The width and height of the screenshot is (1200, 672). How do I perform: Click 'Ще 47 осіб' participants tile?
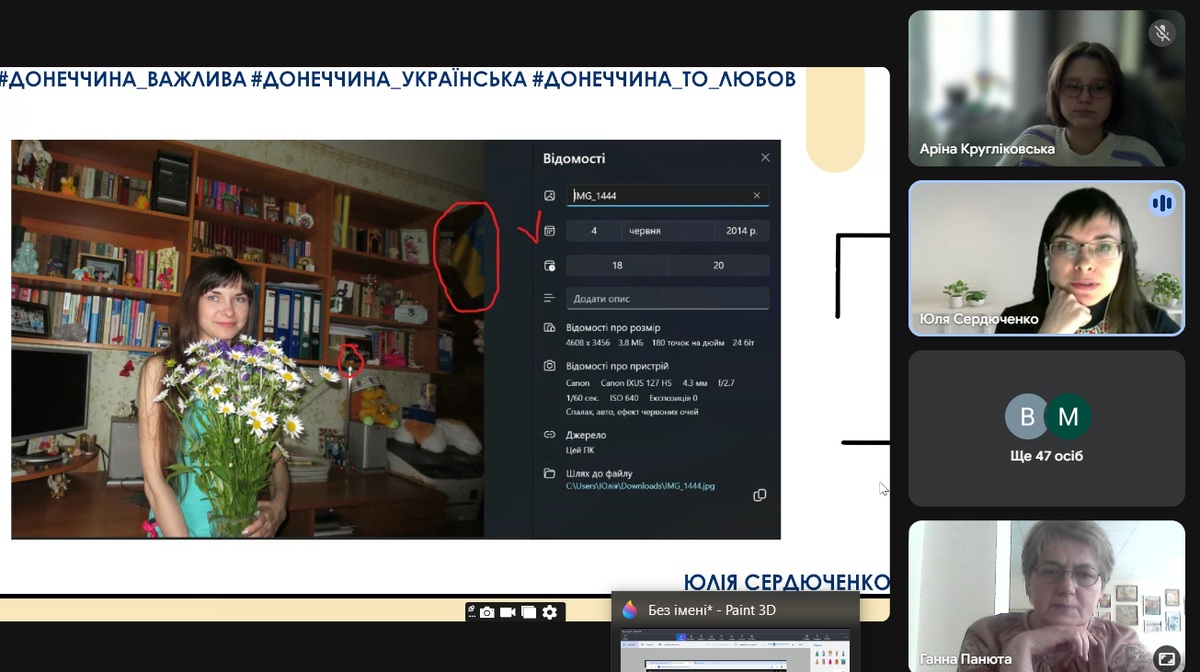click(x=1047, y=428)
